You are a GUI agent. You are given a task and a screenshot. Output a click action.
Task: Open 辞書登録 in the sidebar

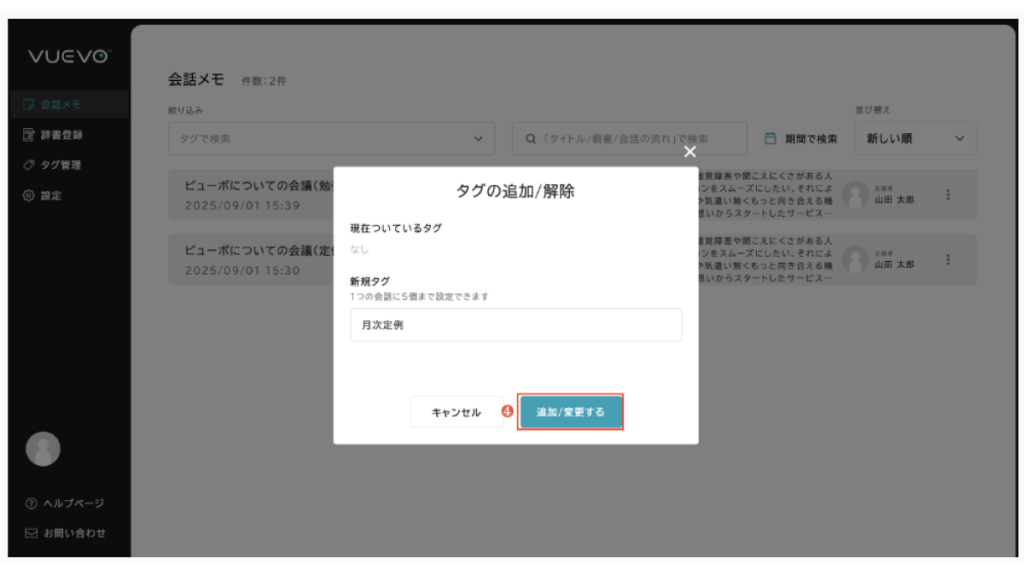tap(60, 134)
